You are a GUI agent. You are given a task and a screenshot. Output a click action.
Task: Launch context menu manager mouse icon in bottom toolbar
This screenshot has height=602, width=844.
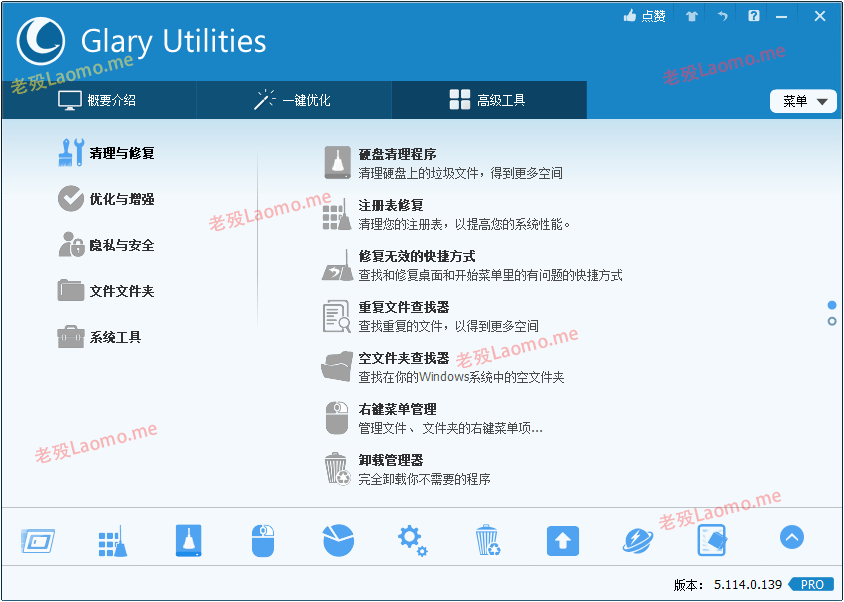point(263,541)
